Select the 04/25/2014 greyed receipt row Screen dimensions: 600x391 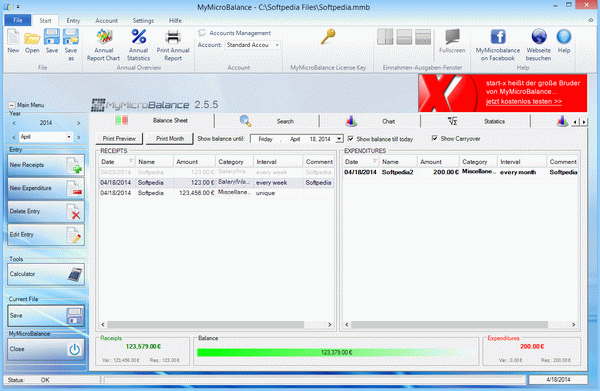click(x=216, y=172)
